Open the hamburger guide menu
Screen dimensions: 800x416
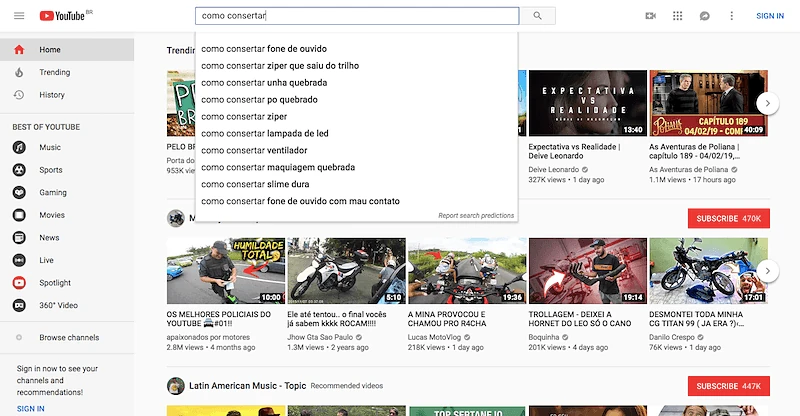19,16
